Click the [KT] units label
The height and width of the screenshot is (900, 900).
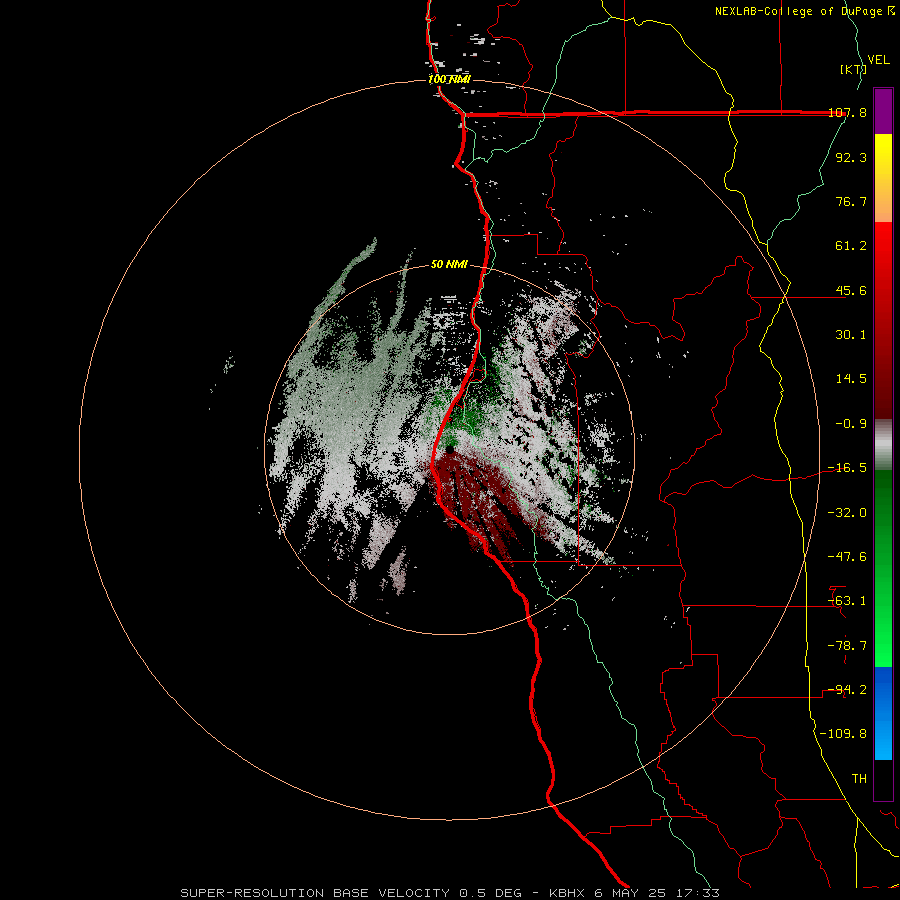point(853,69)
